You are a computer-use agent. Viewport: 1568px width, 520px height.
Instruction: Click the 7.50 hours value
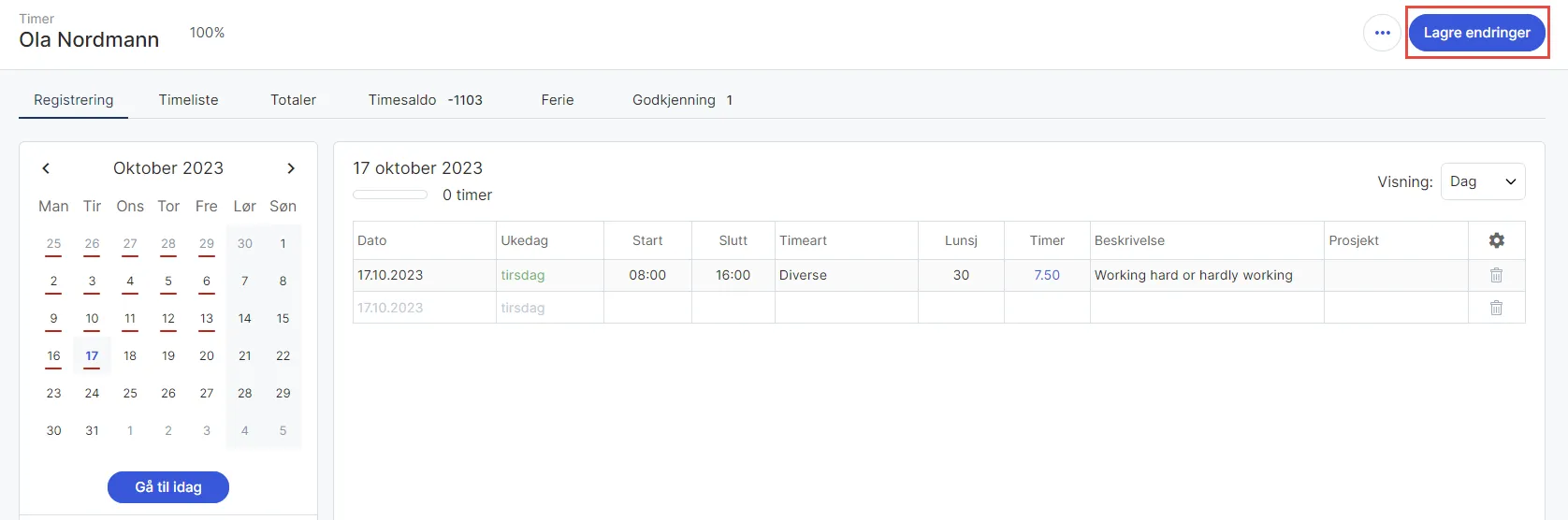1047,275
